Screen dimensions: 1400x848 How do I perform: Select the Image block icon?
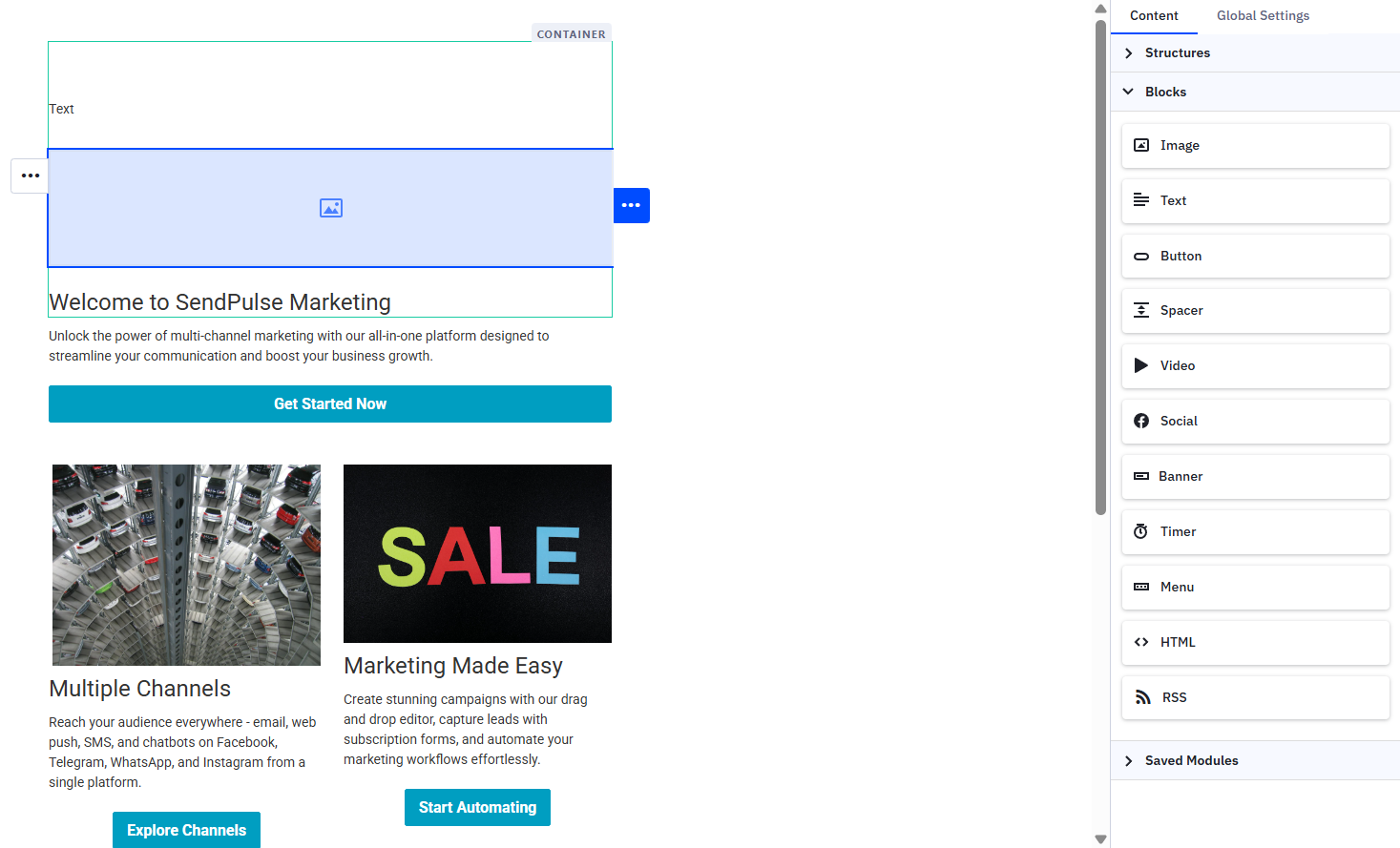[1141, 145]
